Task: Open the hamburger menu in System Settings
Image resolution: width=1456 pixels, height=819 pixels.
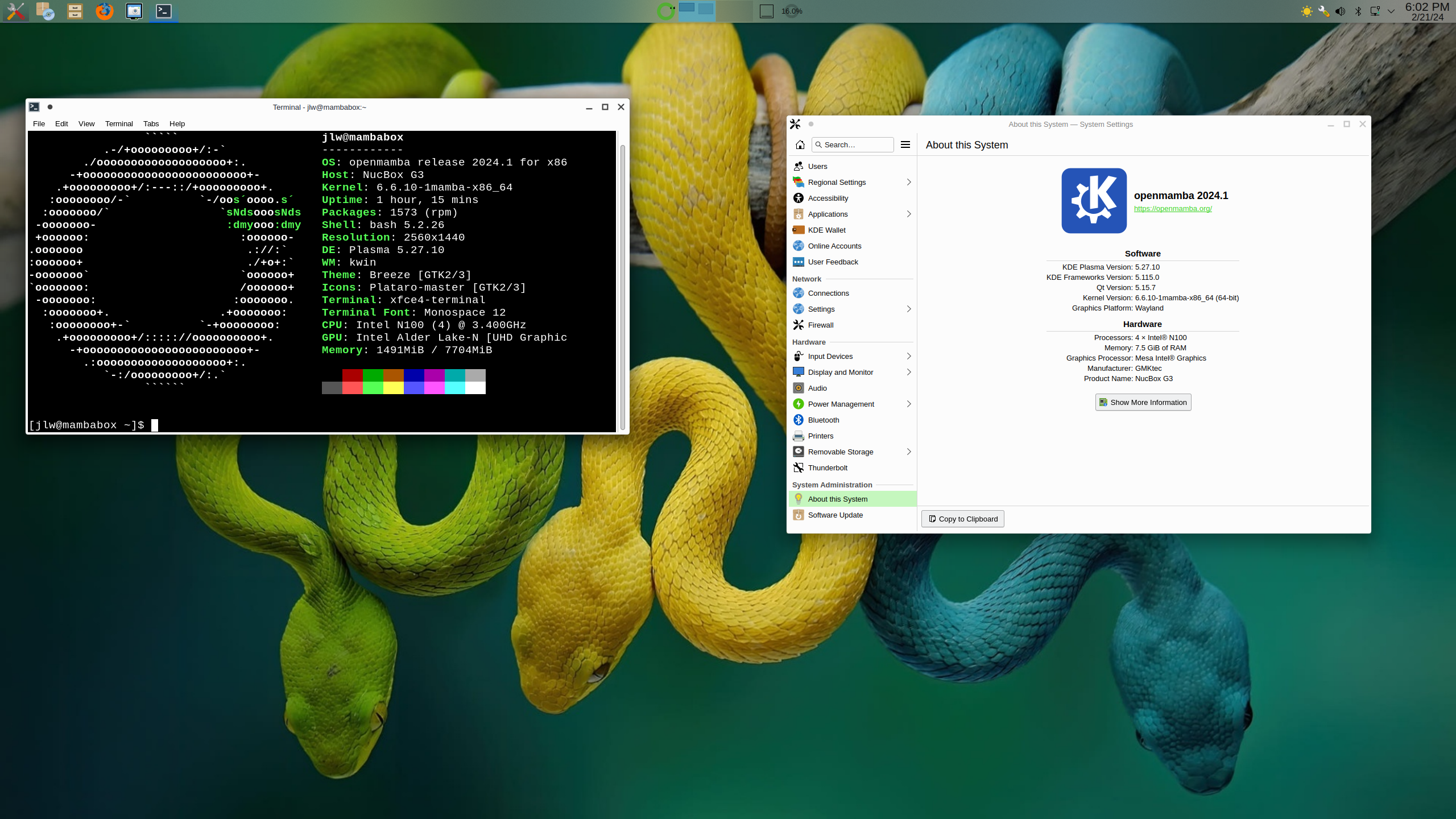Action: coord(905,144)
